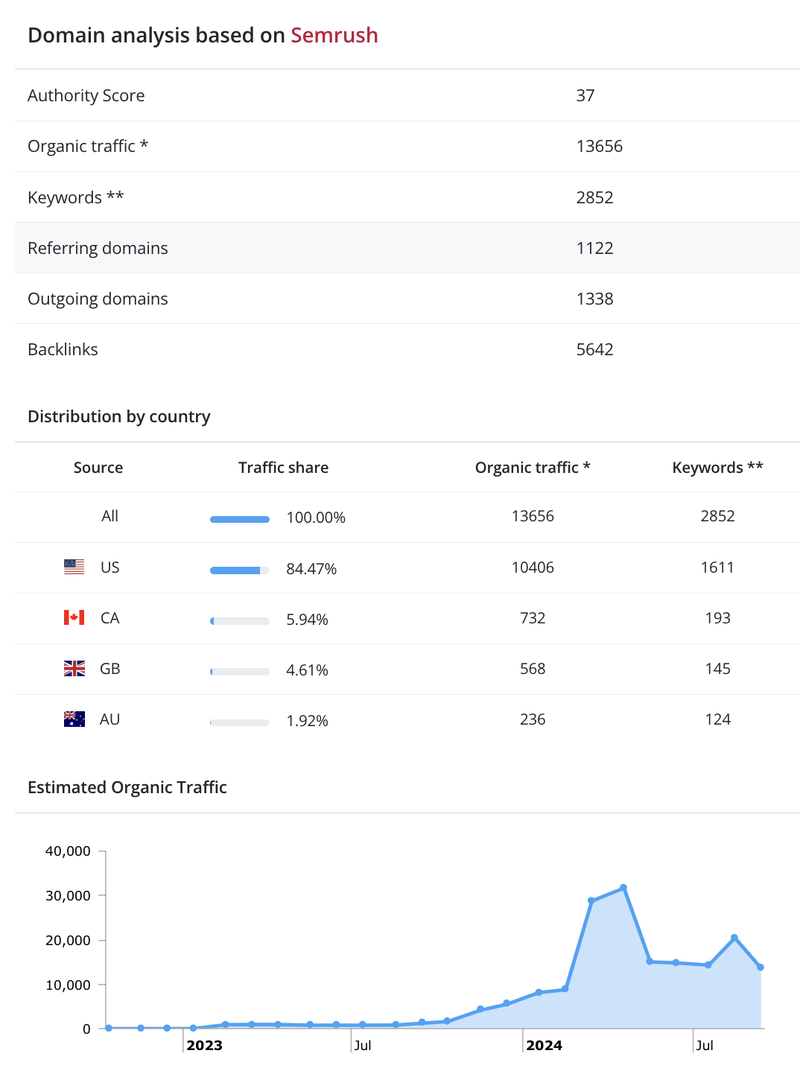The image size is (800, 1065).
Task: Click the Backlinks value 5642
Action: (x=595, y=349)
